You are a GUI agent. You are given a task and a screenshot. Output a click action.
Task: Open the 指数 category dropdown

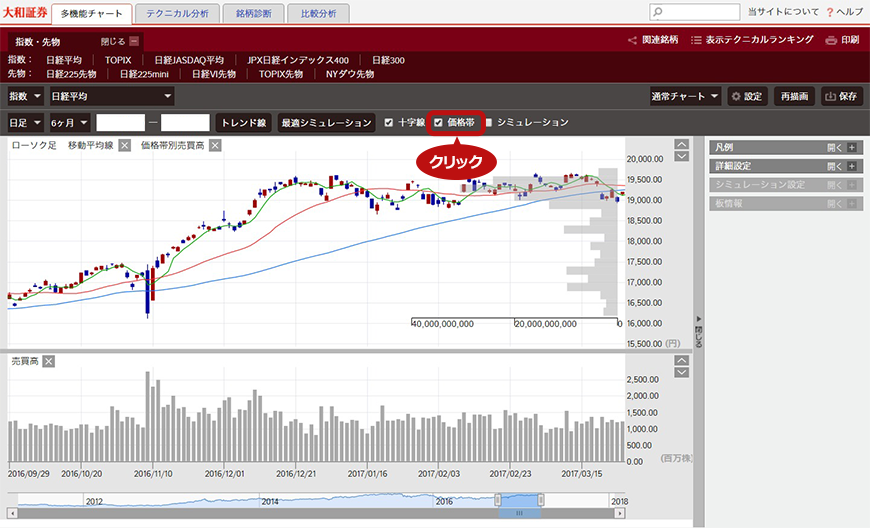pos(26,97)
